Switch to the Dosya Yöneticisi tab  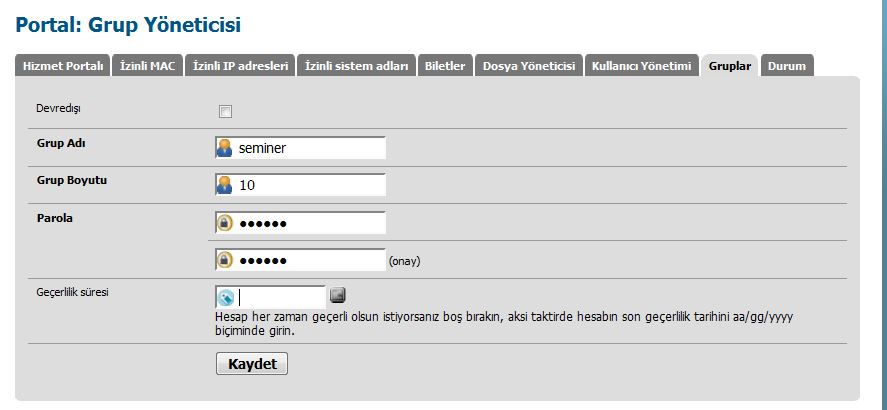click(529, 65)
